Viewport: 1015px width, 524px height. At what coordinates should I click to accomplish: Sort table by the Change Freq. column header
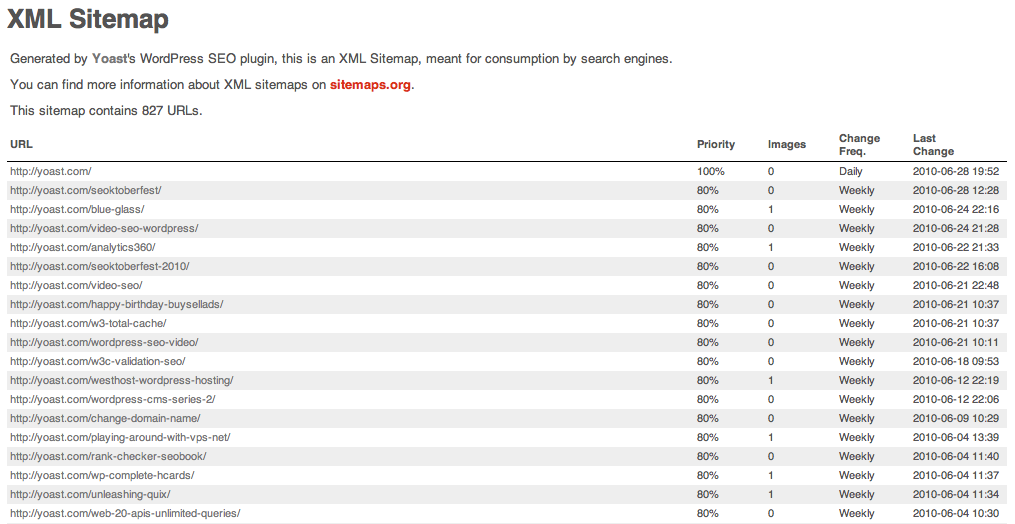tap(860, 144)
